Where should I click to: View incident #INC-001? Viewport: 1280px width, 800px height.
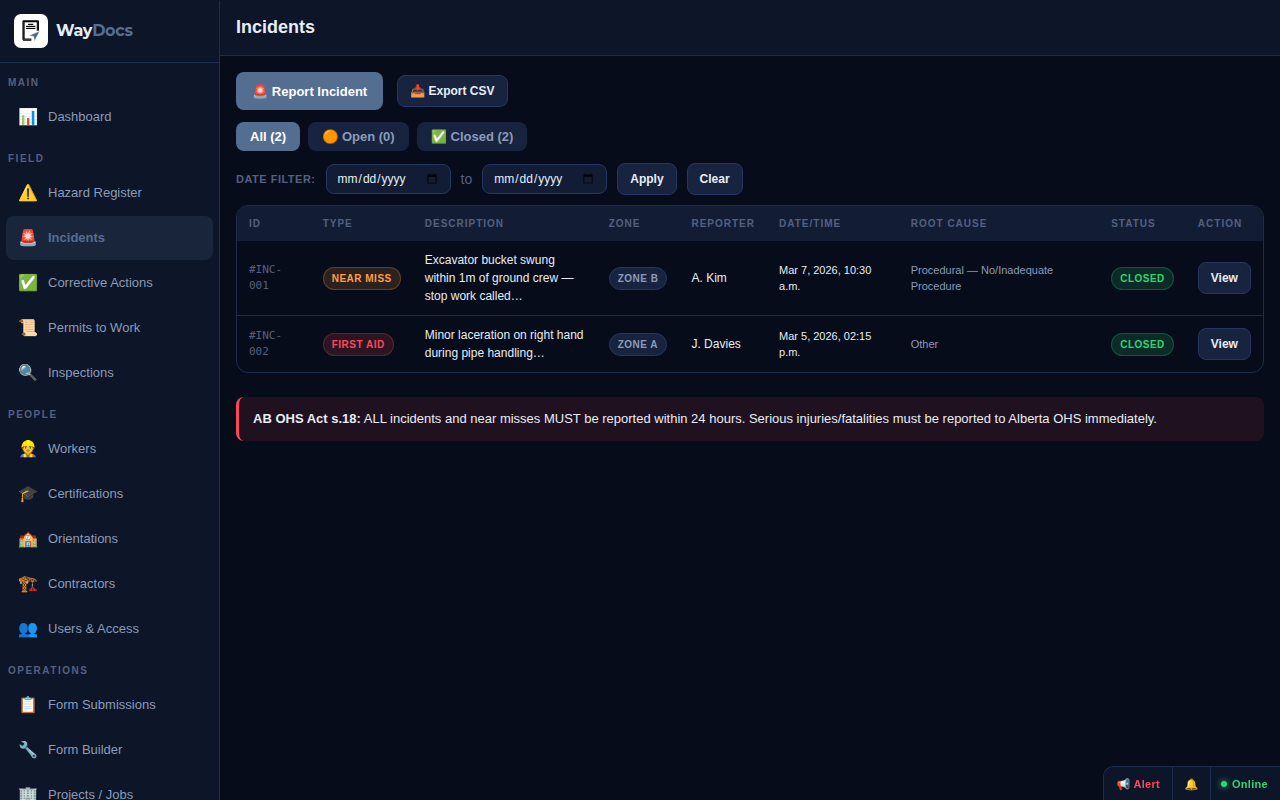(1224, 278)
